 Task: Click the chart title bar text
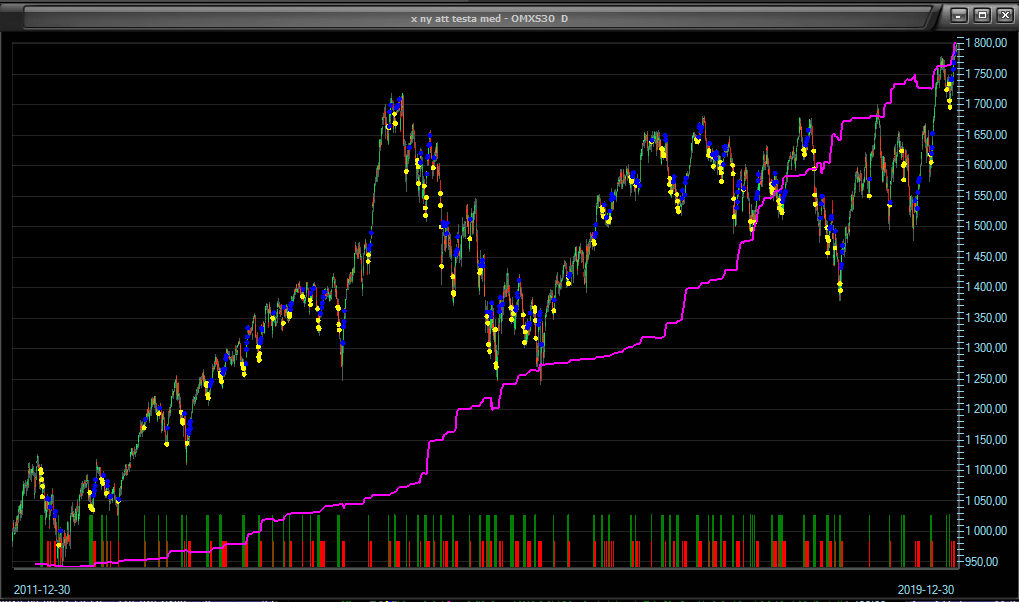(489, 18)
